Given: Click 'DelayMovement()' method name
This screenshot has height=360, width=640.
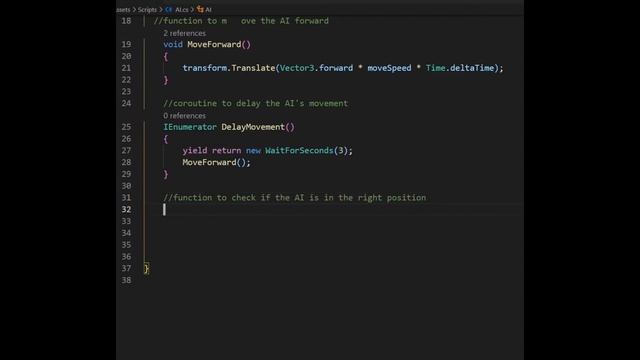Looking at the screenshot, I should (x=258, y=127).
